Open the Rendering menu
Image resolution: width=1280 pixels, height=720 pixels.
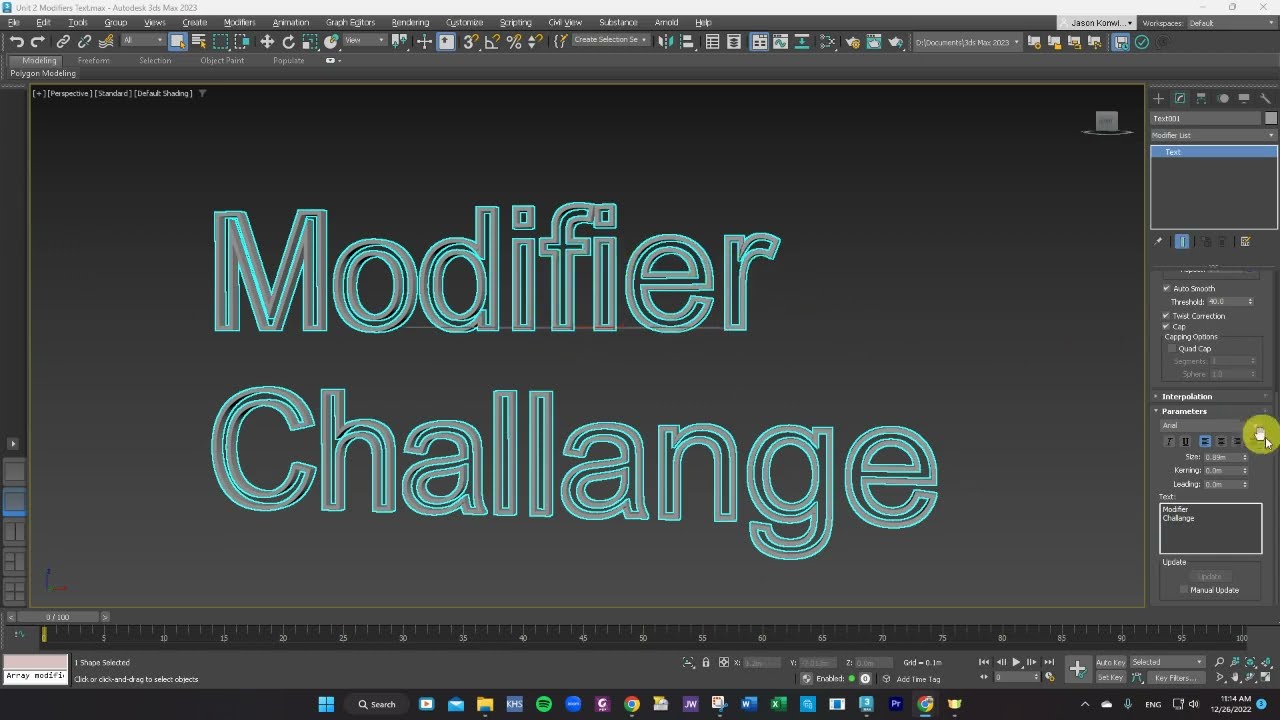[410, 22]
